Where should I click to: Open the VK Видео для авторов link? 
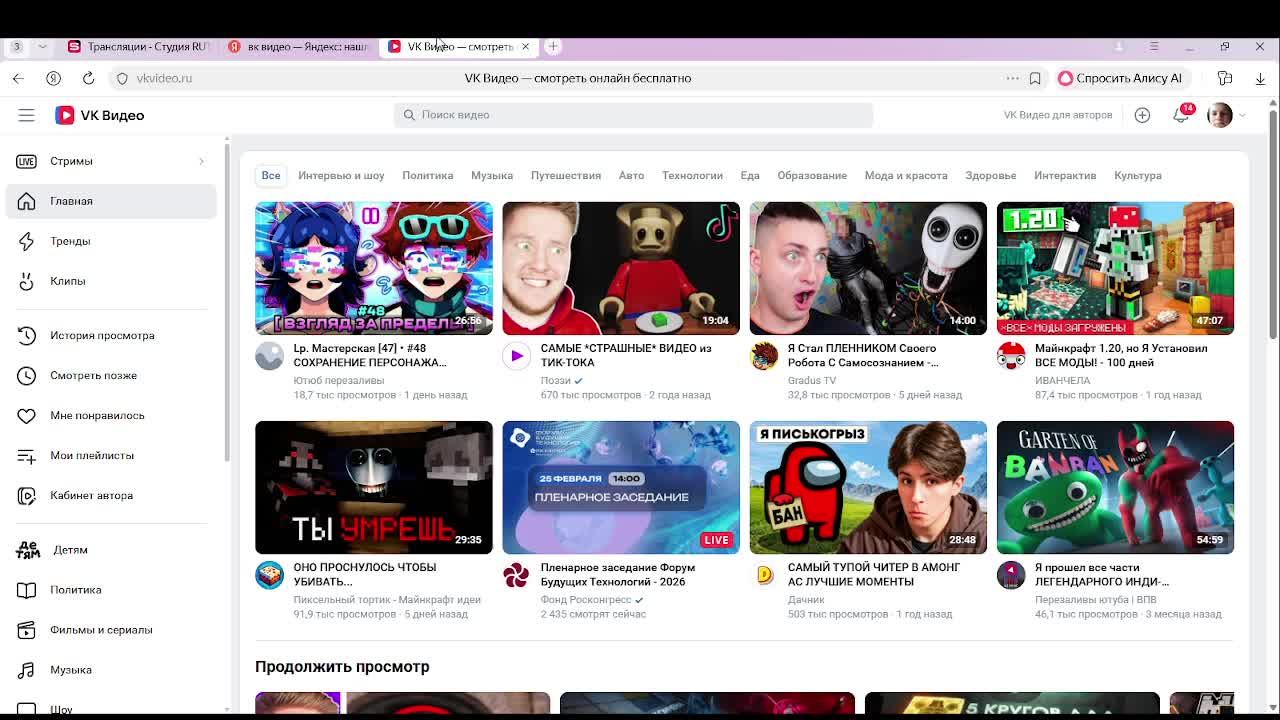click(x=1058, y=115)
